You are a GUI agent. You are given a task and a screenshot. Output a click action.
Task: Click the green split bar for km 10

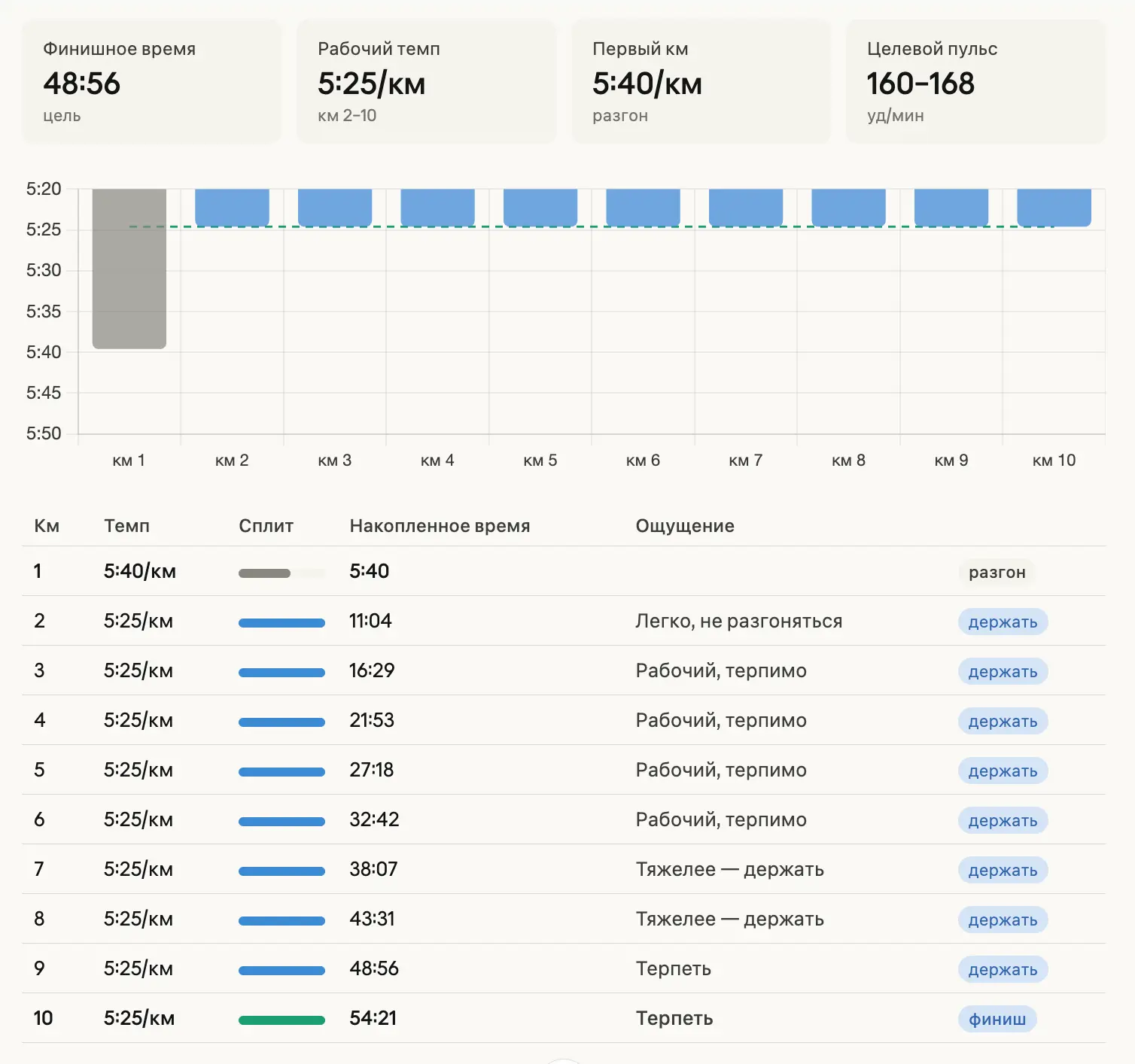pos(281,1020)
